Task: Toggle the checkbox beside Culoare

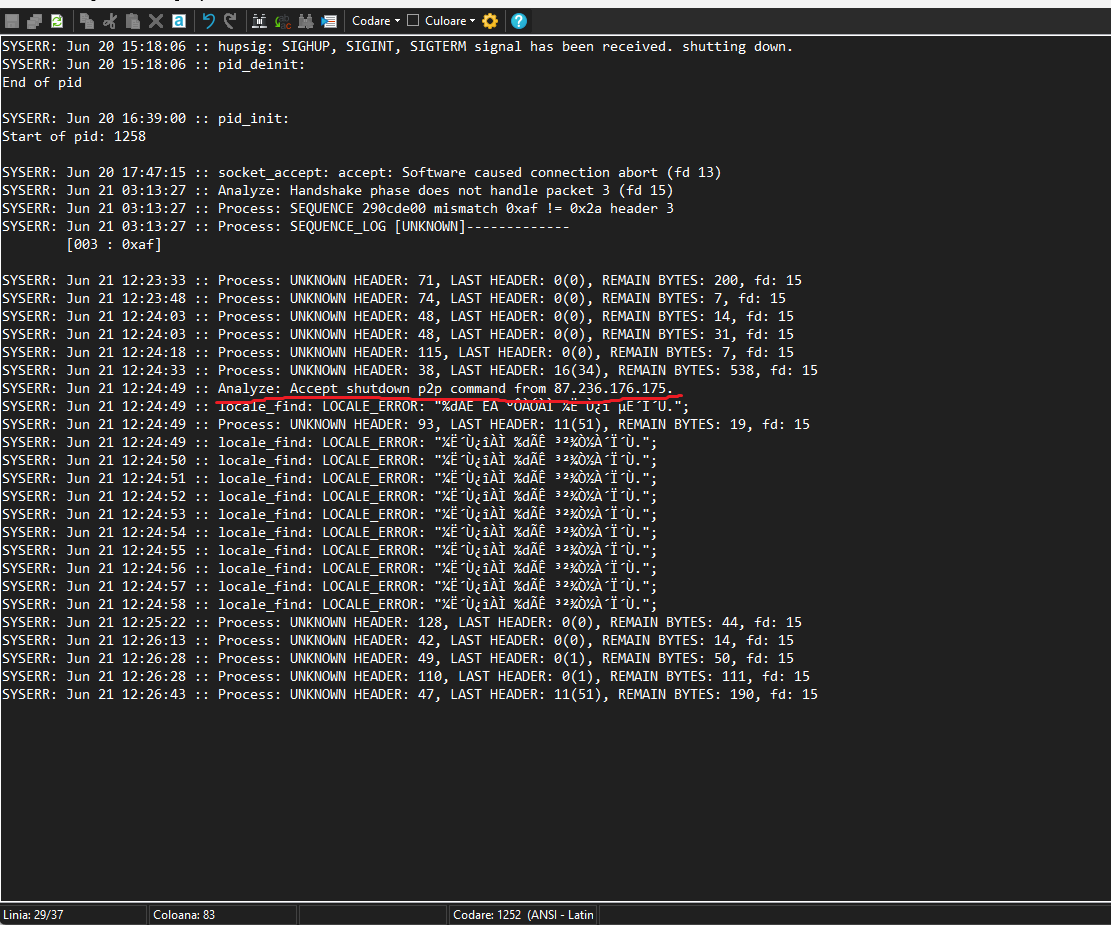Action: [x=413, y=21]
